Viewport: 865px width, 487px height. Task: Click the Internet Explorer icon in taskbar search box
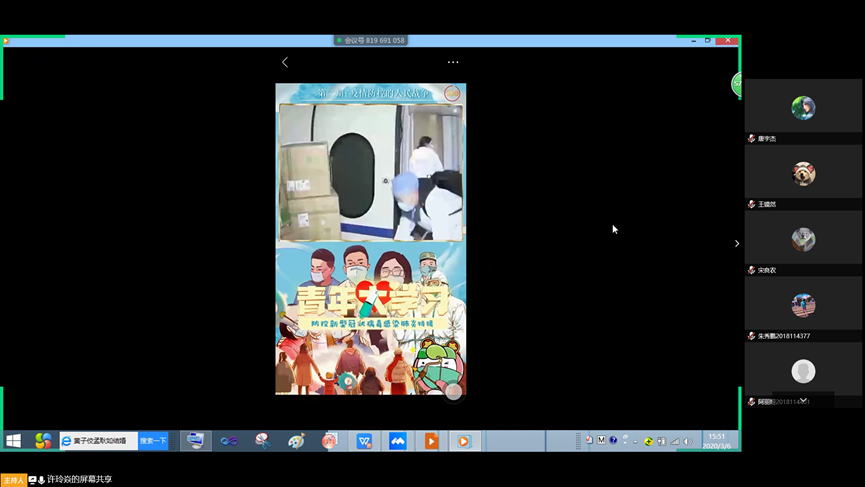(x=67, y=441)
